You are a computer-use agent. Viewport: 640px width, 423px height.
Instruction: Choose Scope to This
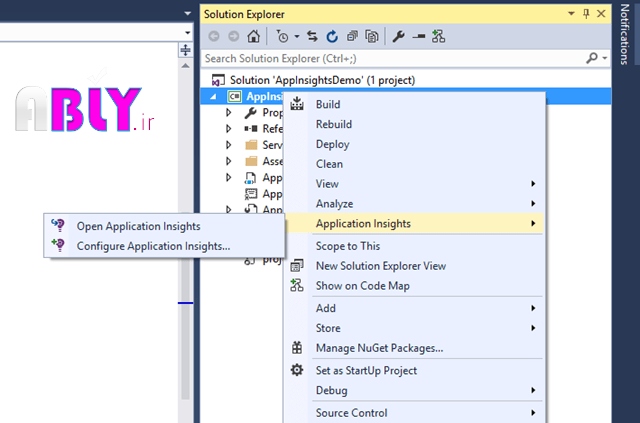click(415, 246)
